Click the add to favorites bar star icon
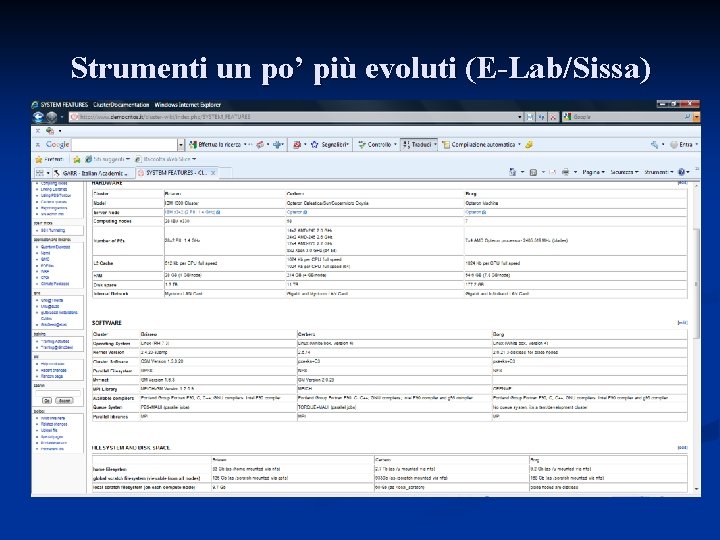This screenshot has width=720, height=540. pos(77,159)
